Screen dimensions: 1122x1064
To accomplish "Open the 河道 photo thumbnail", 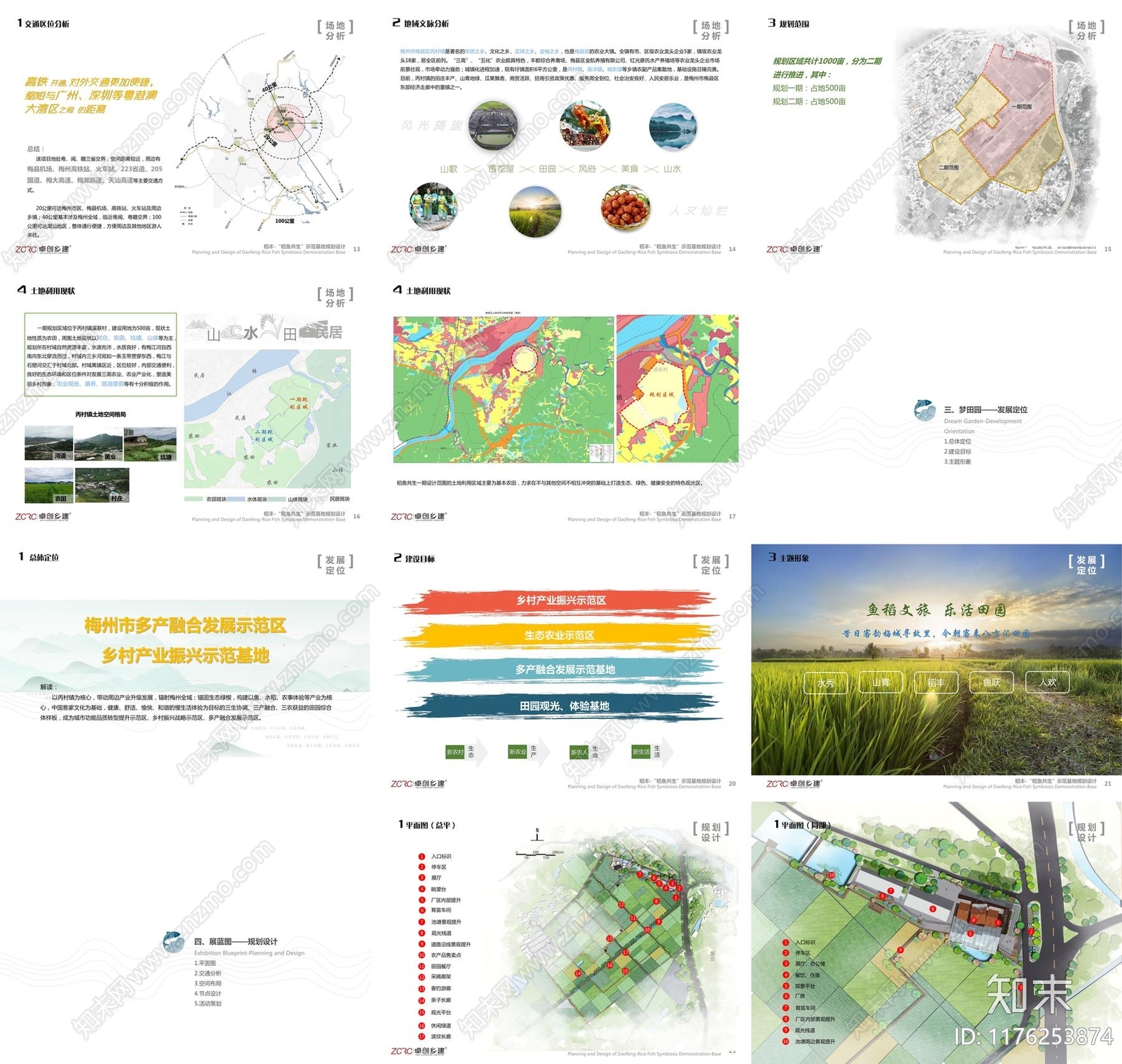I will point(48,444).
